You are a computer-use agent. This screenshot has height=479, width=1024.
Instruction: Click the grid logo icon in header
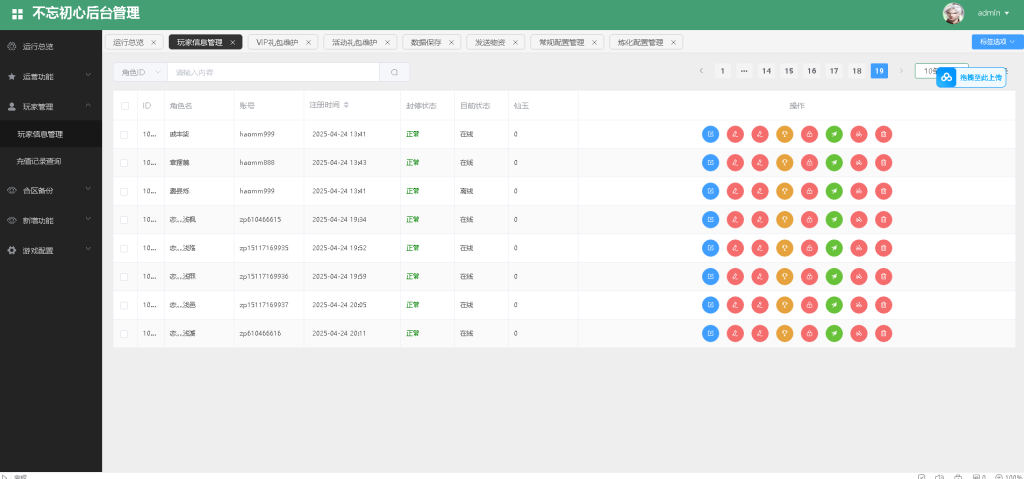coord(17,14)
